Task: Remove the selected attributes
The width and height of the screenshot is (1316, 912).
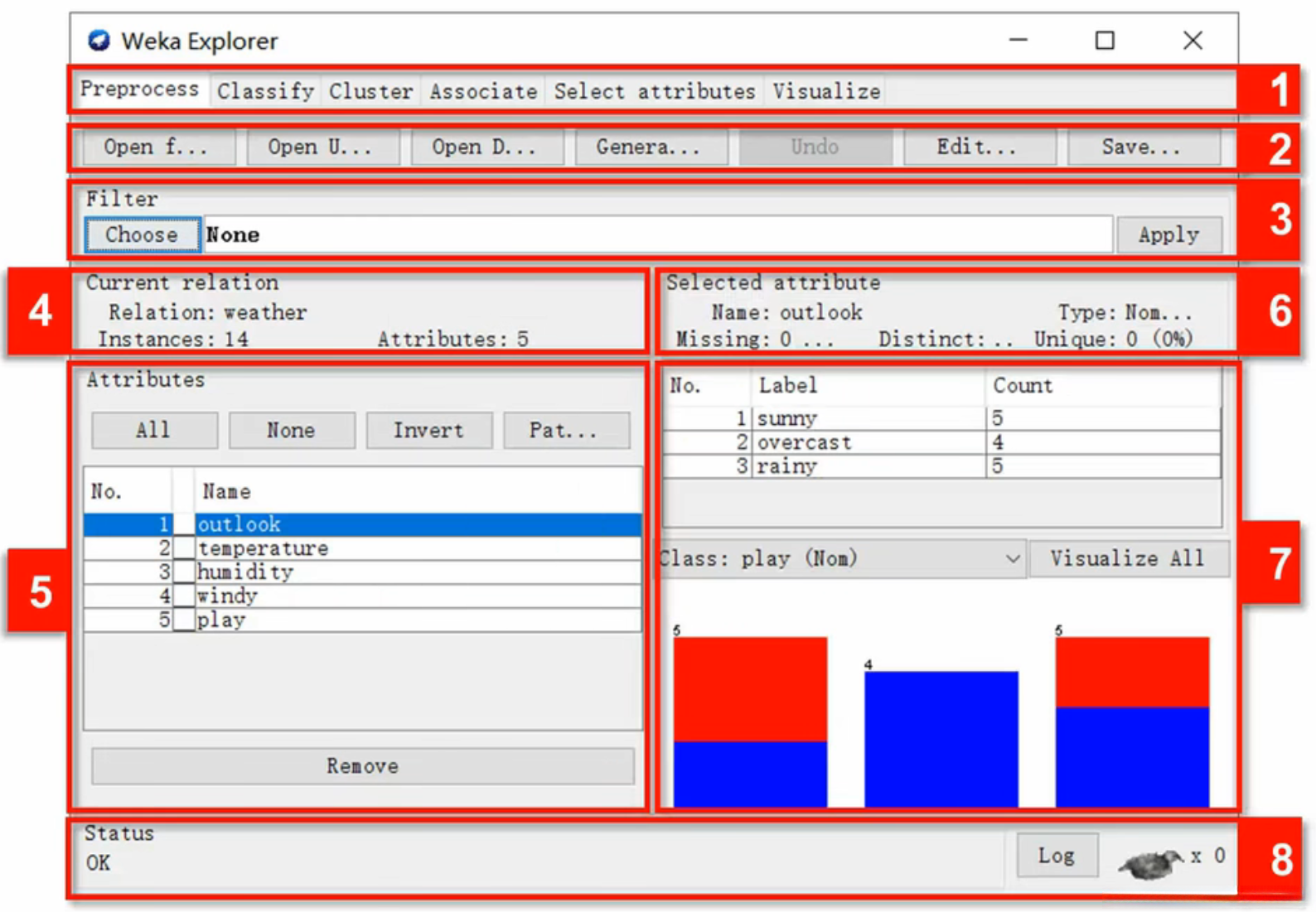Action: pyautogui.click(x=363, y=766)
